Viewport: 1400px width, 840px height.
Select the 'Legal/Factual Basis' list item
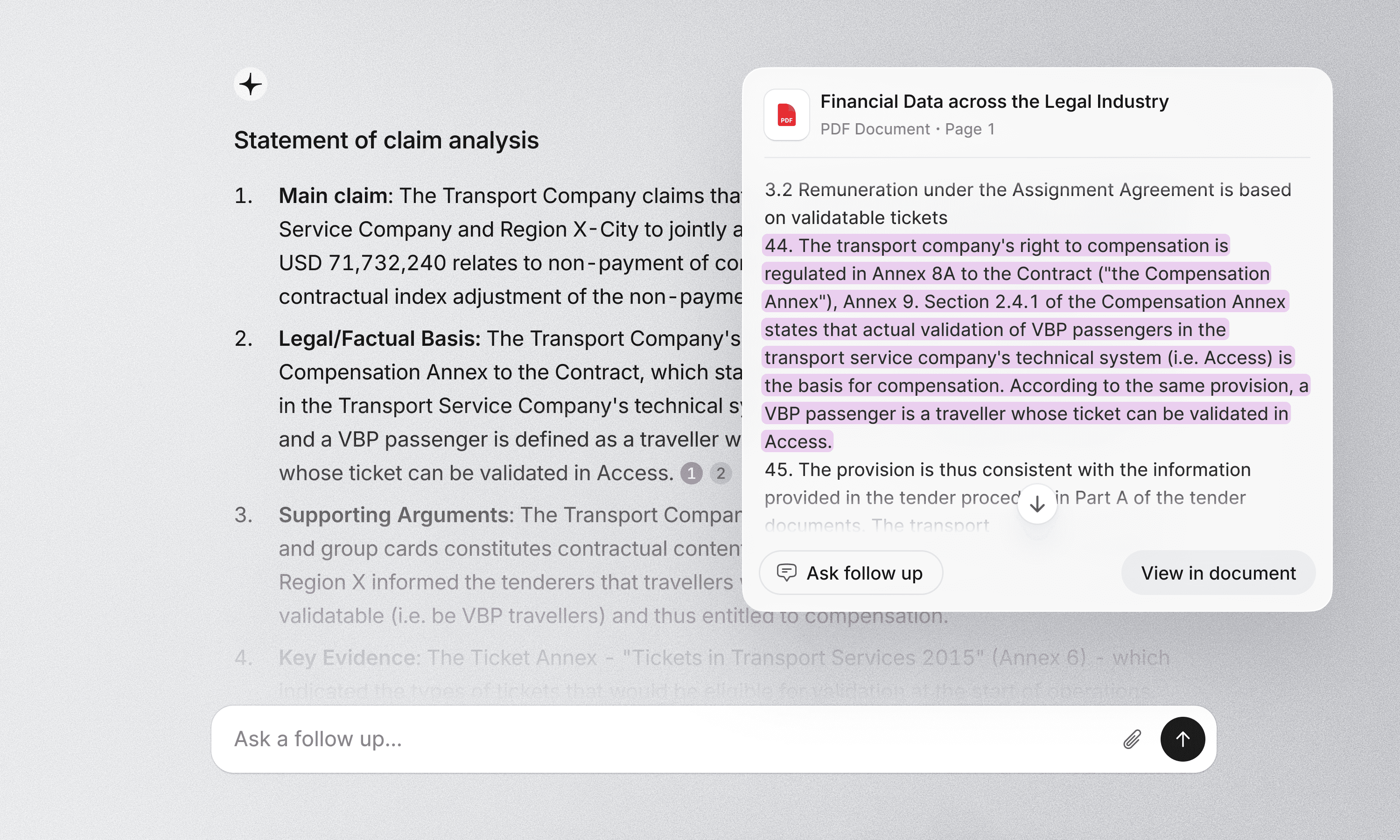[509, 405]
